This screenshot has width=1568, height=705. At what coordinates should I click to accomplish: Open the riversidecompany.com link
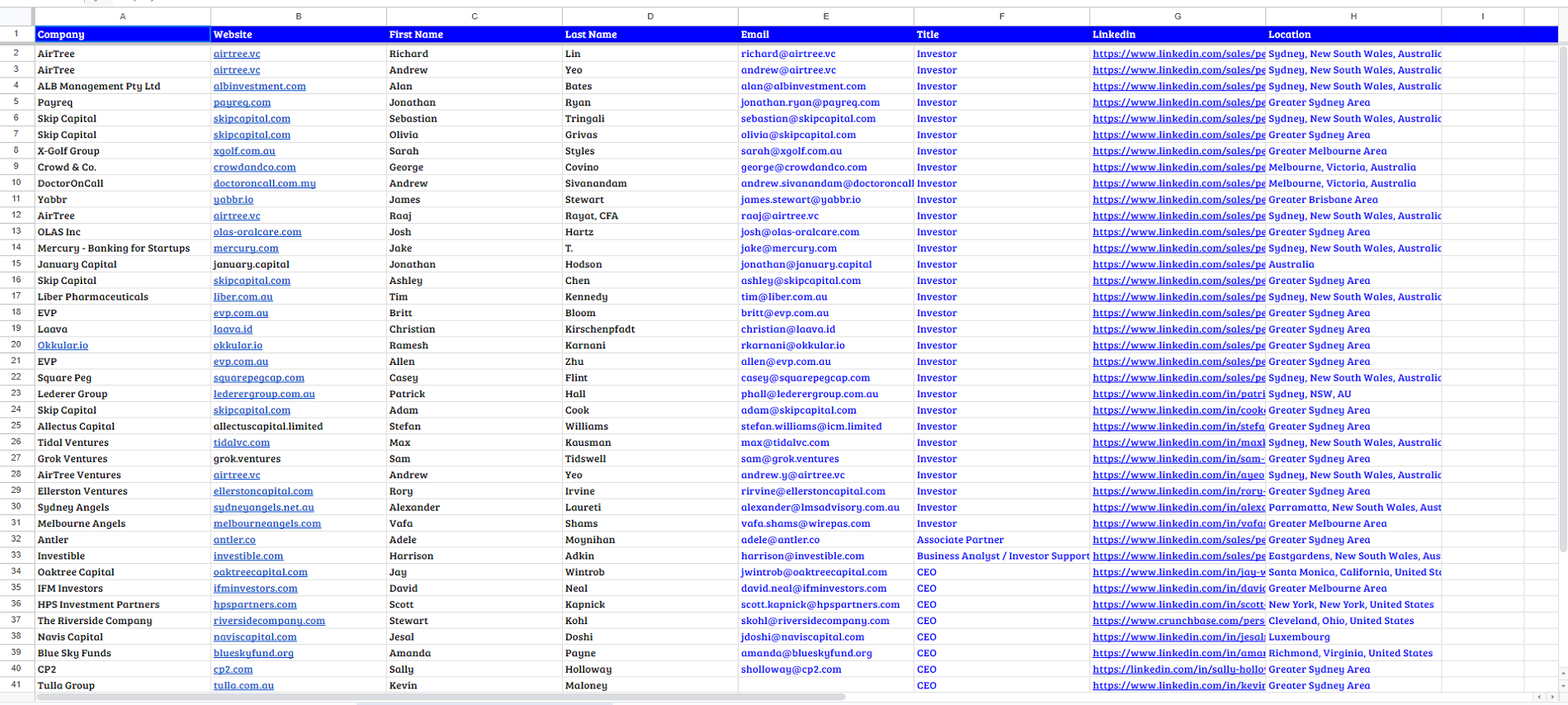269,621
